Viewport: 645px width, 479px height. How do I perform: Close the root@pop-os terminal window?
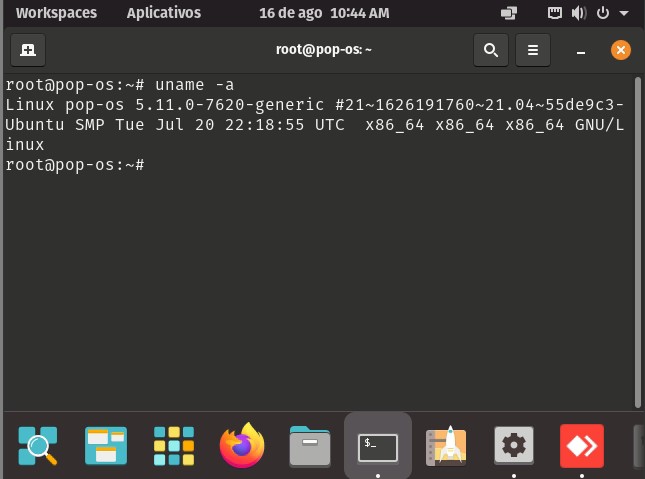pos(621,50)
